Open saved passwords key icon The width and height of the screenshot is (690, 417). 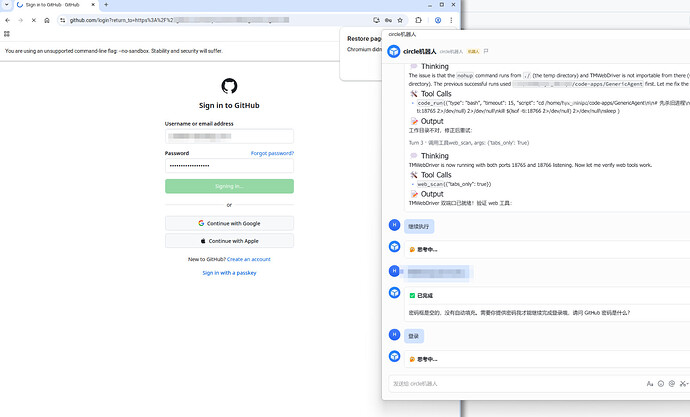[388, 20]
